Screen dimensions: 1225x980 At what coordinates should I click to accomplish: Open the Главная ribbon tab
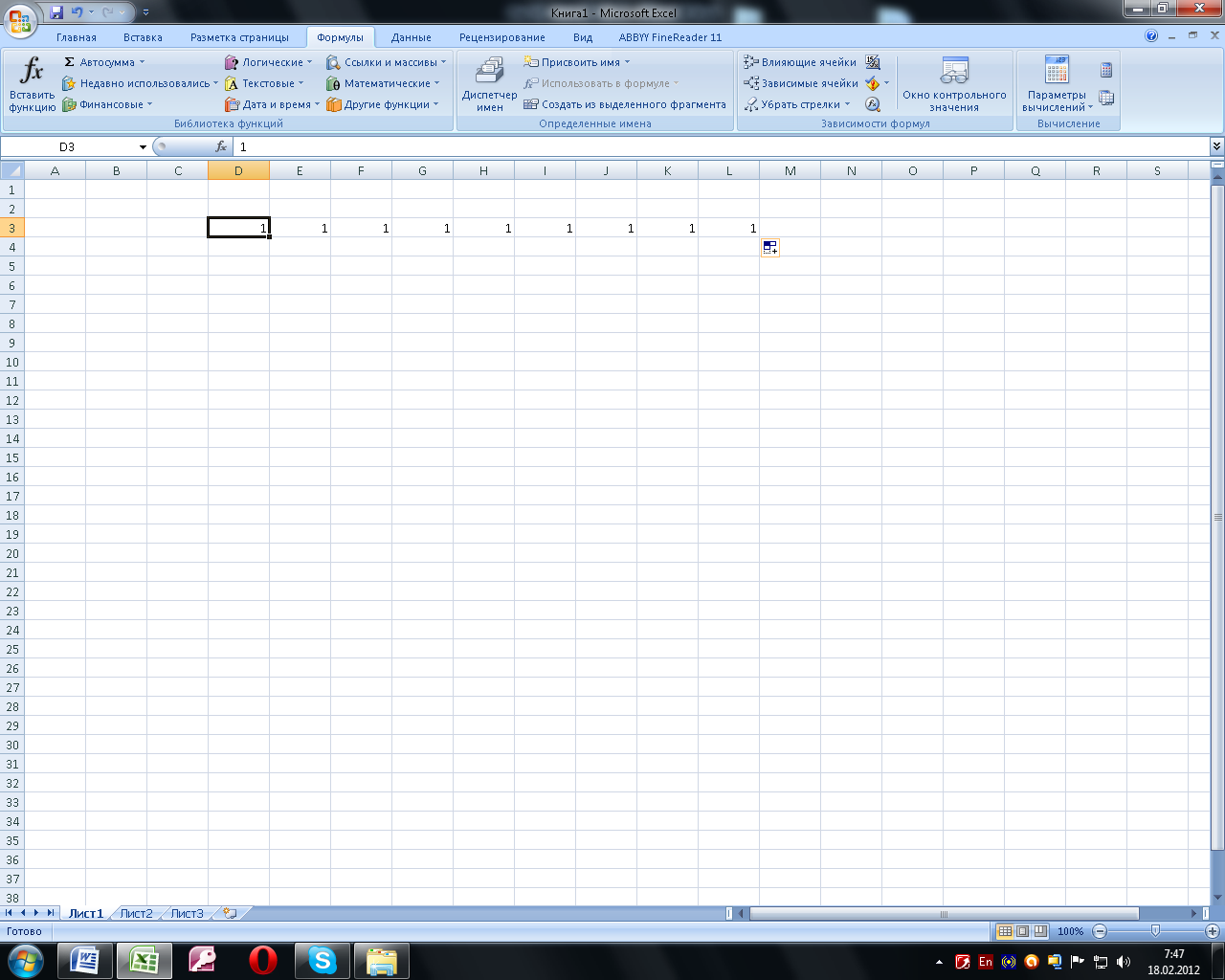[x=77, y=37]
